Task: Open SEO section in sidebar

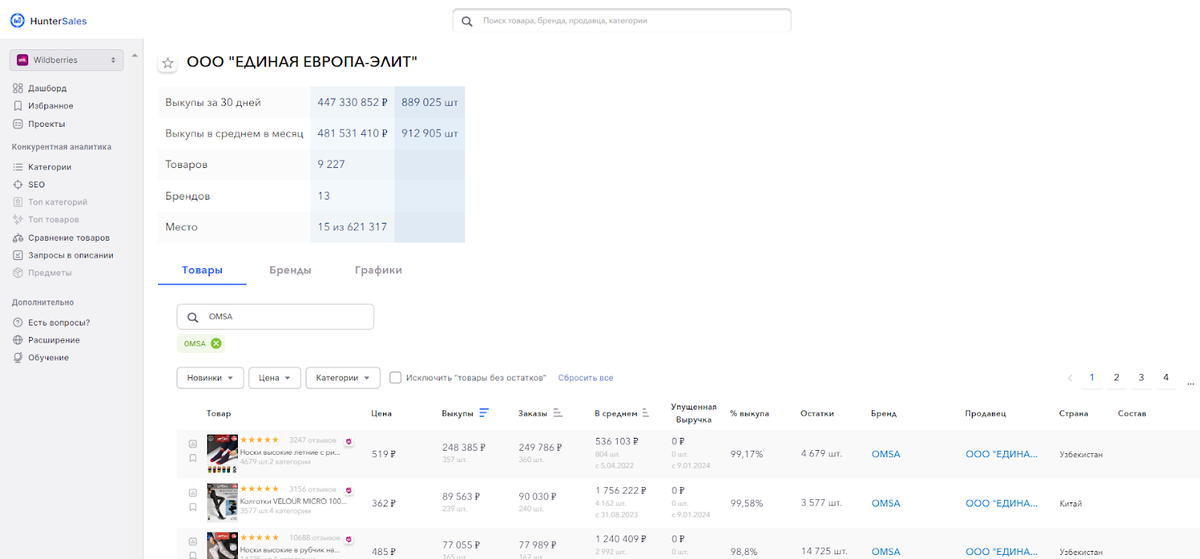Action: point(36,185)
